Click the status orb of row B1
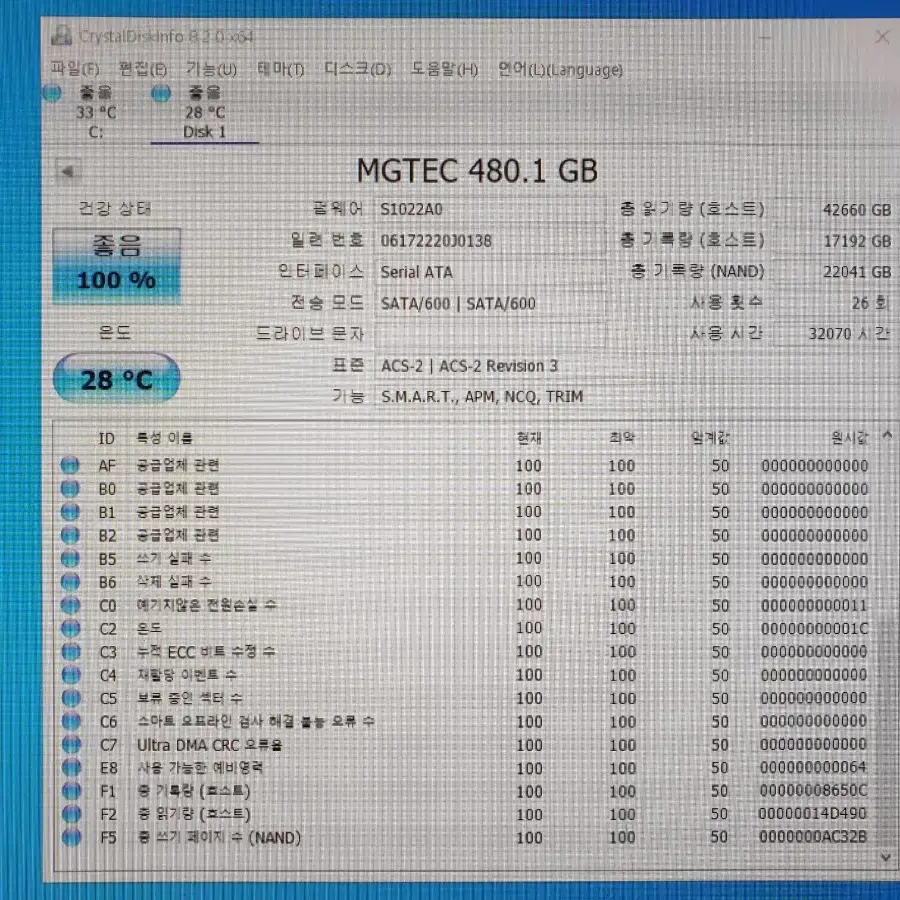 (70, 511)
